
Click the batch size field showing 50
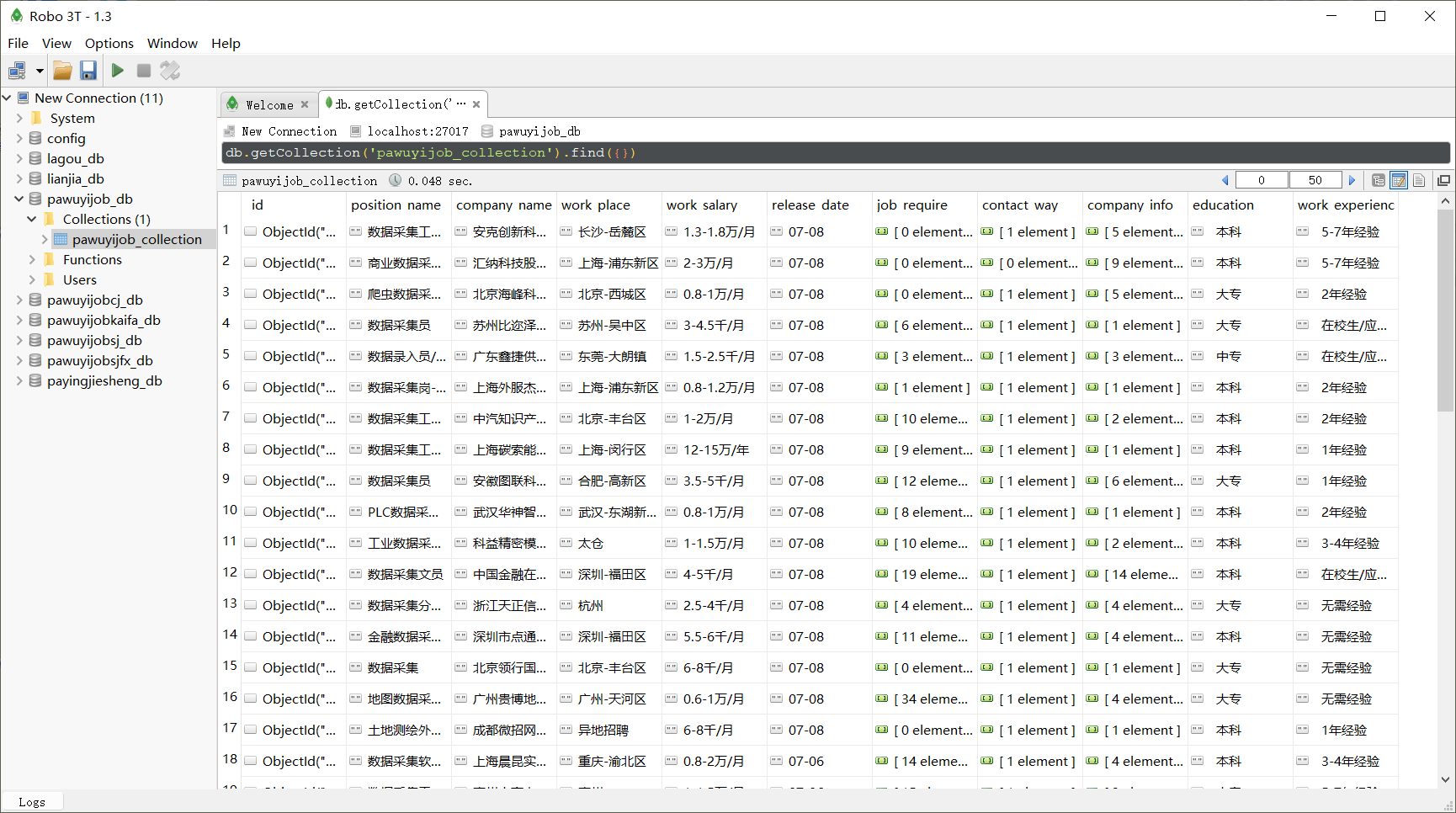coord(1315,180)
